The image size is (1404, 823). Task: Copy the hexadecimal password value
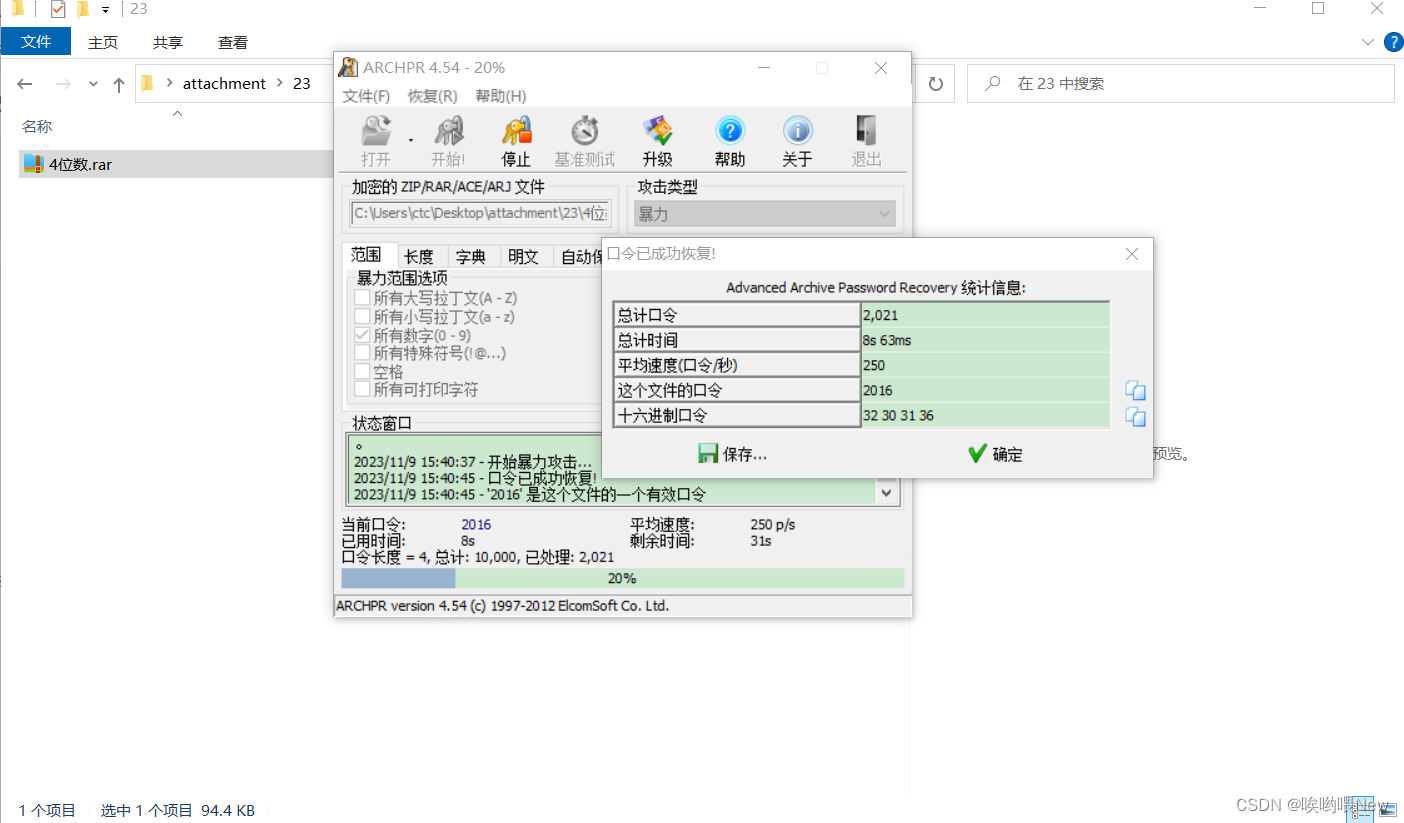(x=1135, y=417)
